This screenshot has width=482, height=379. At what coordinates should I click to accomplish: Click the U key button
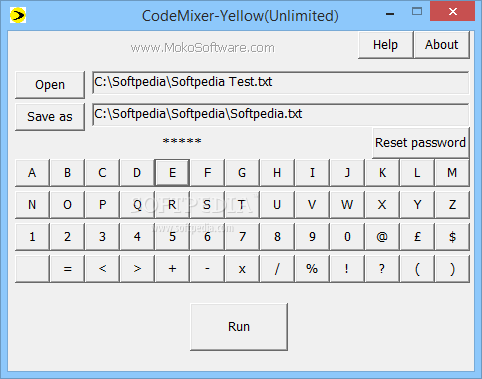coord(277,205)
